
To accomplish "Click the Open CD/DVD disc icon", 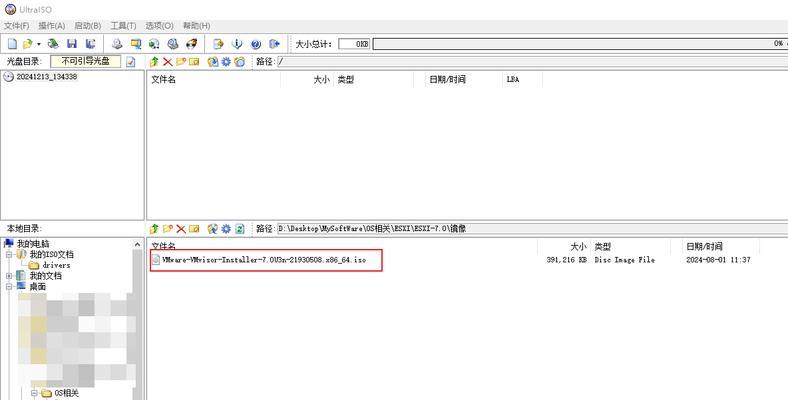I will tap(53, 44).
